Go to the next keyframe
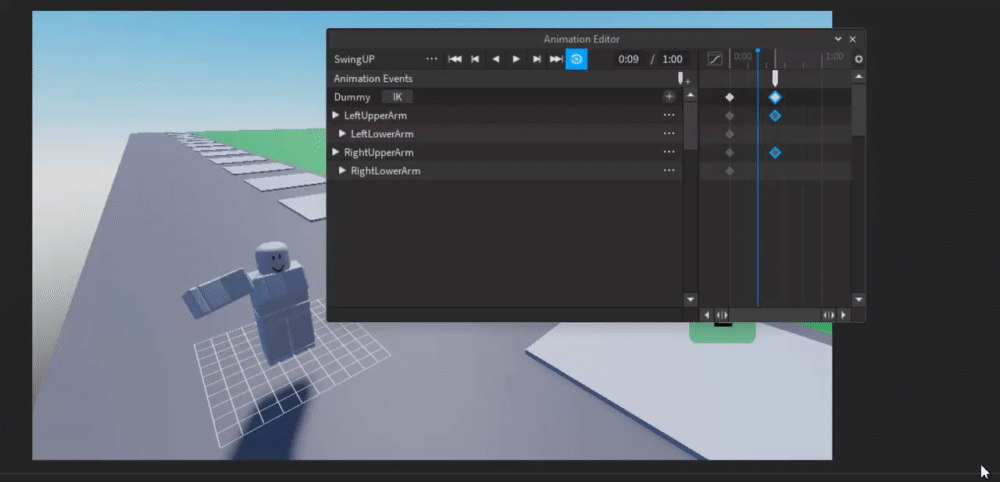 tap(536, 59)
